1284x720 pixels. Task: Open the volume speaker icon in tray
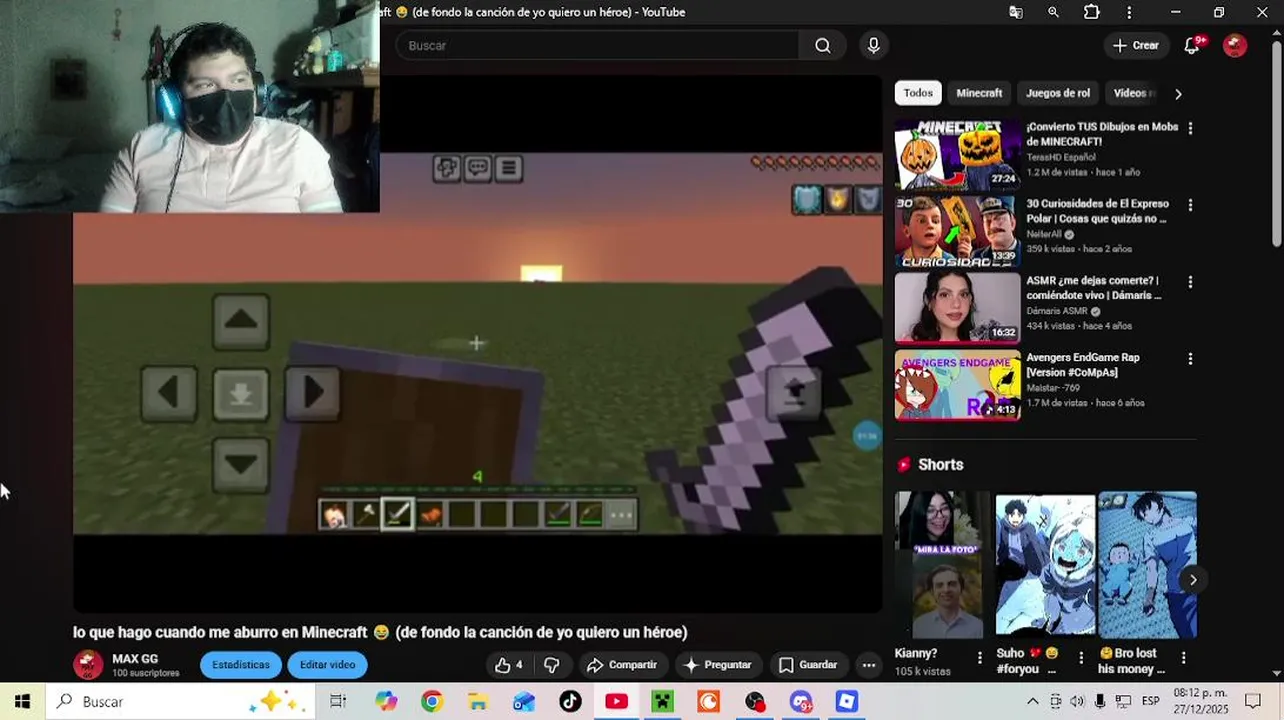[1077, 701]
